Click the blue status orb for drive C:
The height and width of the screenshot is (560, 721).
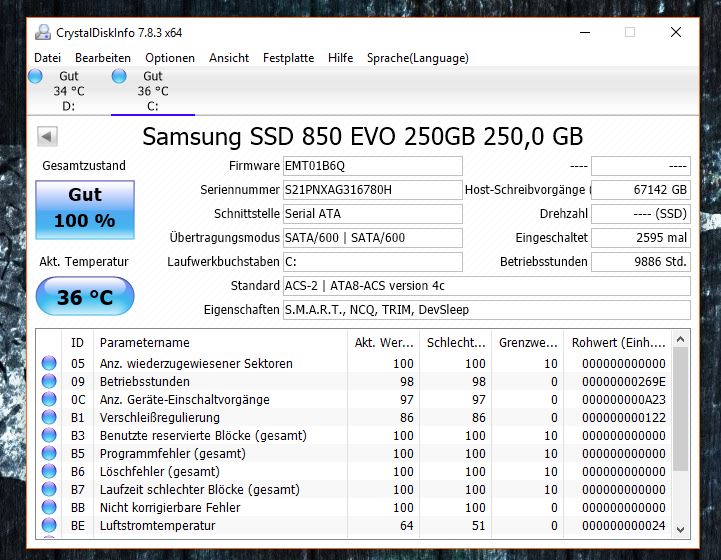pyautogui.click(x=119, y=76)
